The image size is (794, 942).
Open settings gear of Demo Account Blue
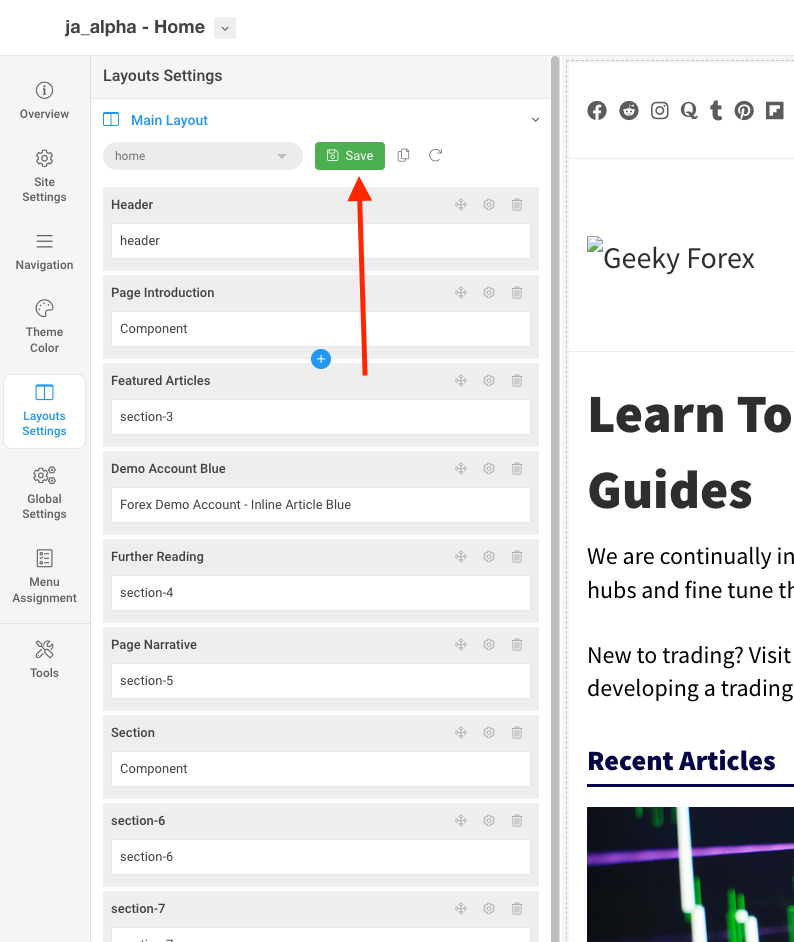tap(489, 469)
